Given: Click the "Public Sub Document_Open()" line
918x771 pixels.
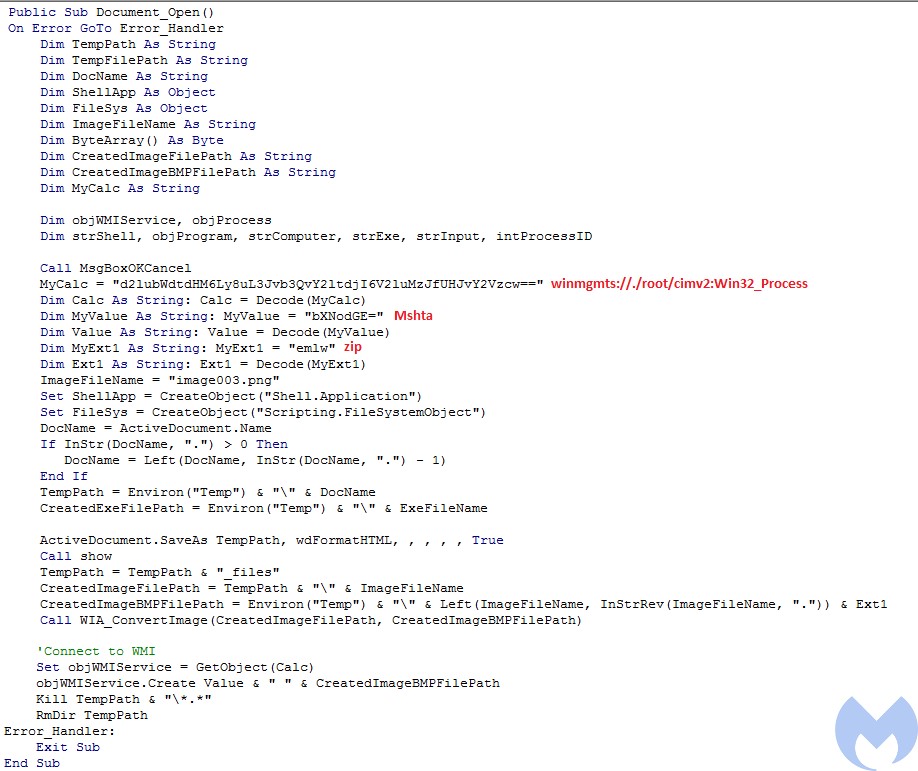Looking at the screenshot, I should (111, 12).
